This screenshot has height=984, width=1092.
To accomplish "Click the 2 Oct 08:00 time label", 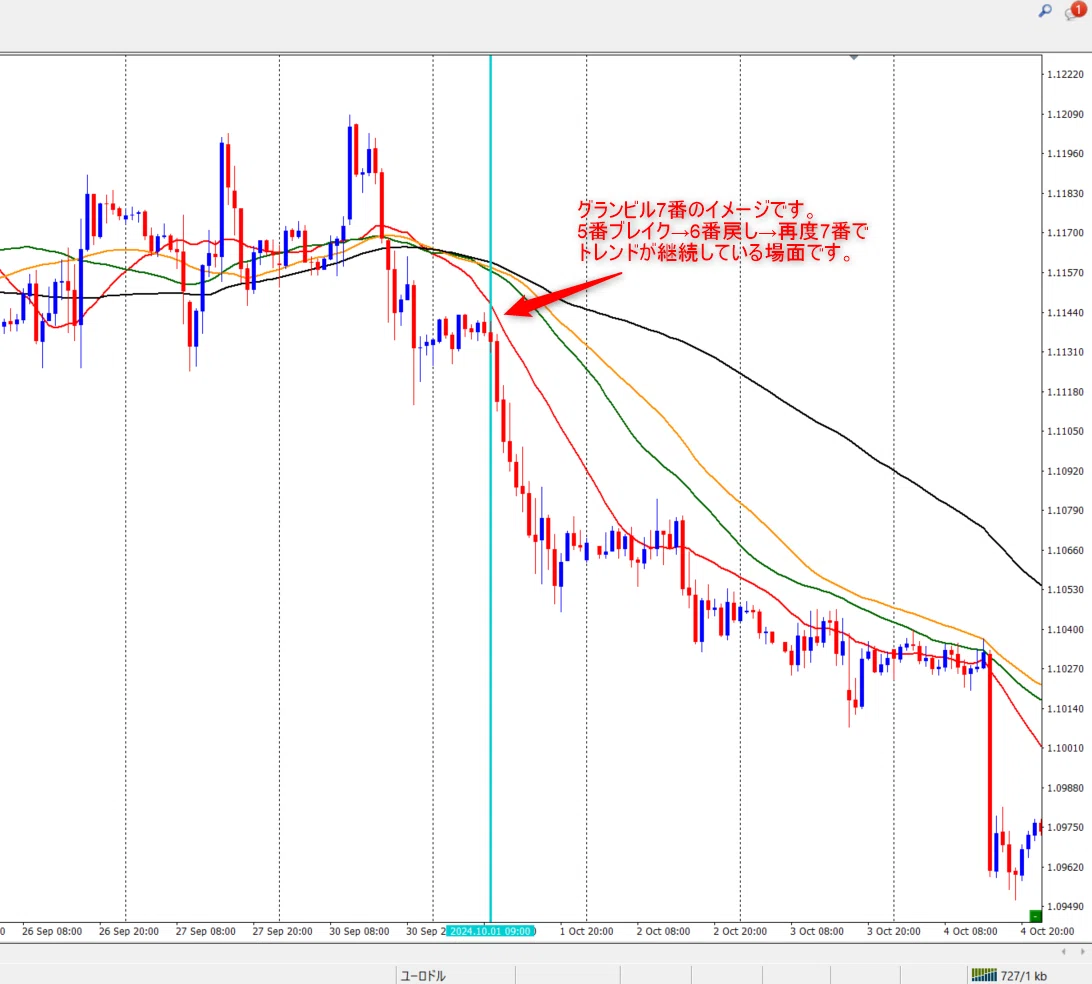I will [x=663, y=932].
